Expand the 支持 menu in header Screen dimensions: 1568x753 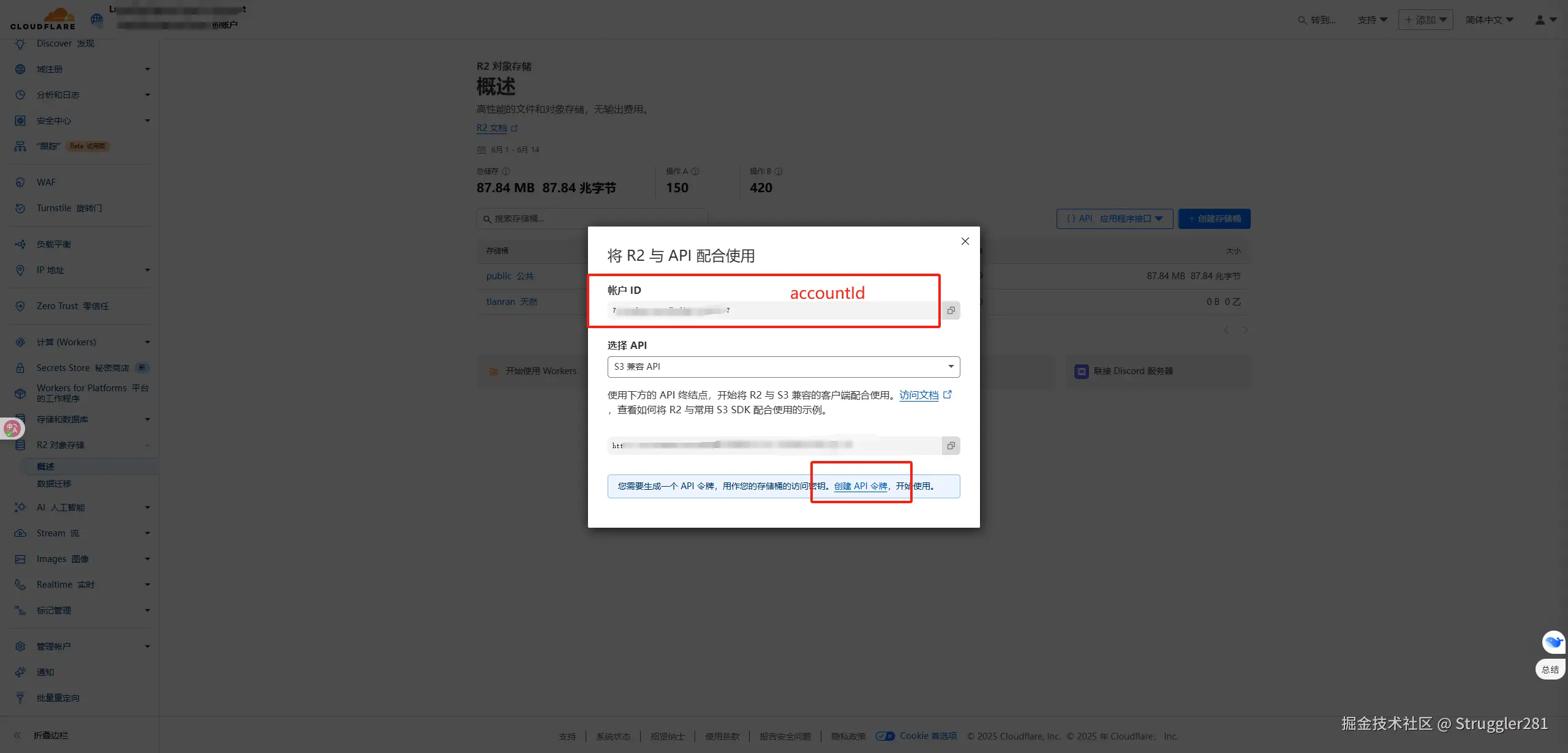(x=1372, y=20)
